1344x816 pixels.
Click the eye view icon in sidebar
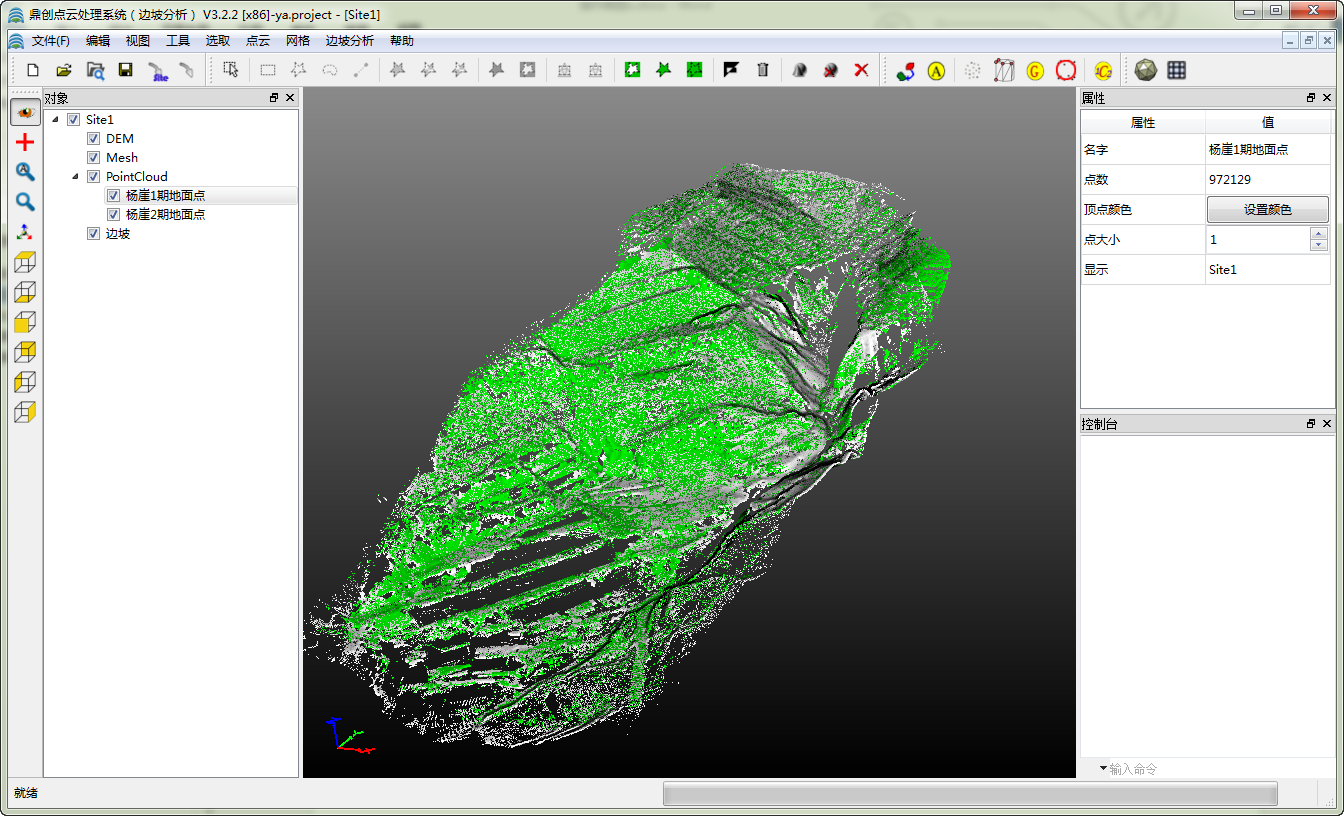click(x=25, y=113)
